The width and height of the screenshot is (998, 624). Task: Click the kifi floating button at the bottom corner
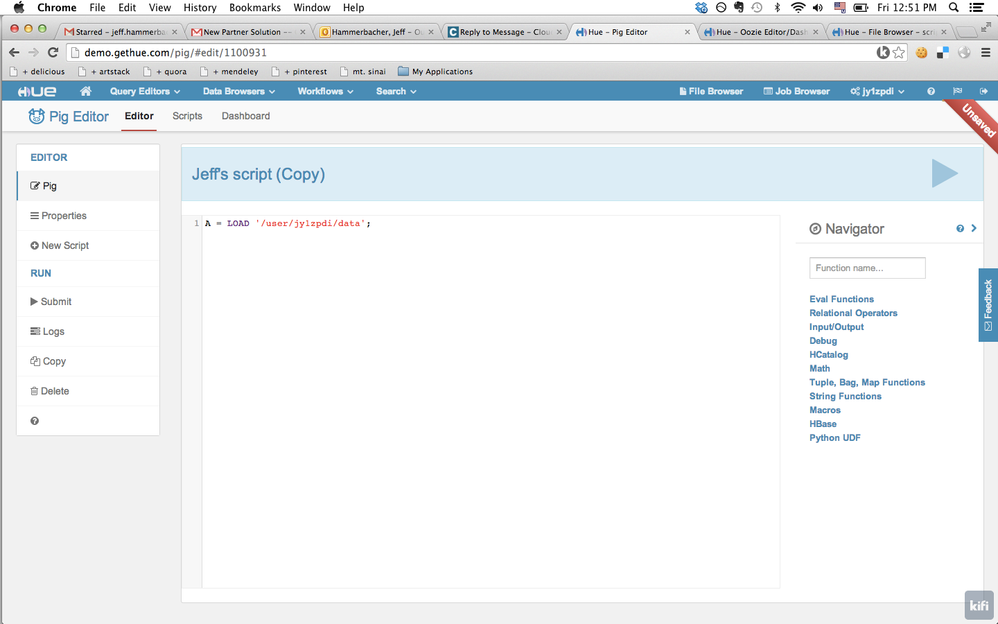coord(979,606)
